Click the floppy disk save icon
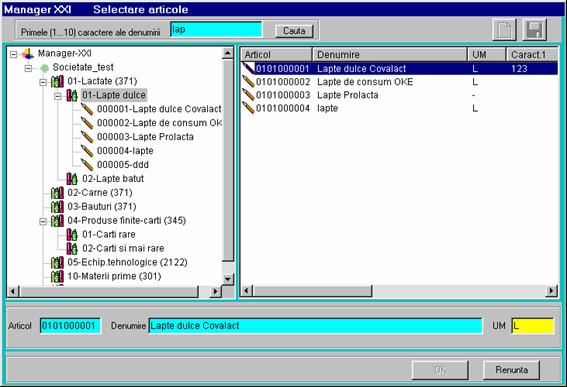The width and height of the screenshot is (567, 387). [x=534, y=30]
